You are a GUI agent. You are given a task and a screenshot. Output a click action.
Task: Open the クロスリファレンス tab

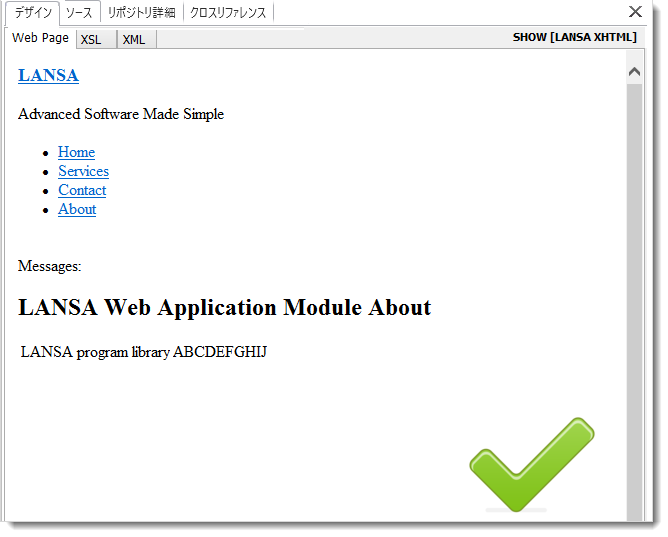tap(228, 13)
